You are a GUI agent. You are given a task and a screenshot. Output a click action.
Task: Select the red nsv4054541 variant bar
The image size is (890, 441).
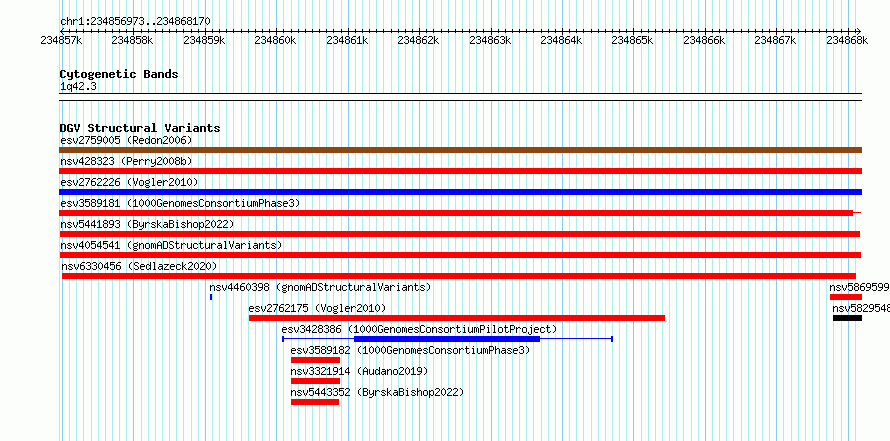coord(460,255)
